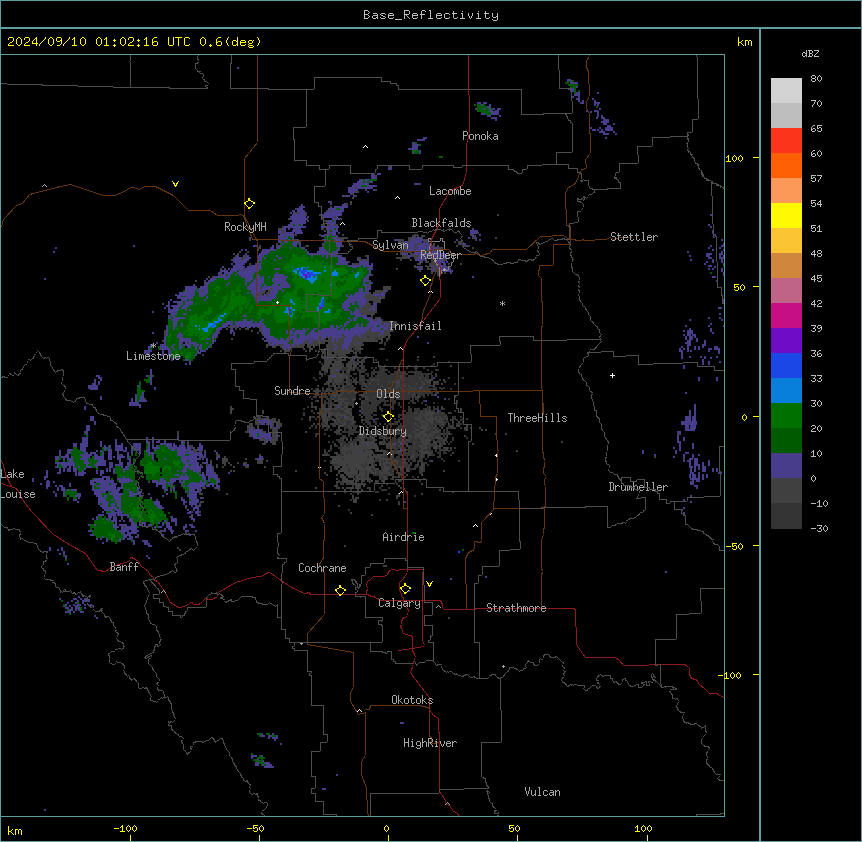Click the Vulcan city label
Viewport: 862px width, 842px height.
click(543, 792)
